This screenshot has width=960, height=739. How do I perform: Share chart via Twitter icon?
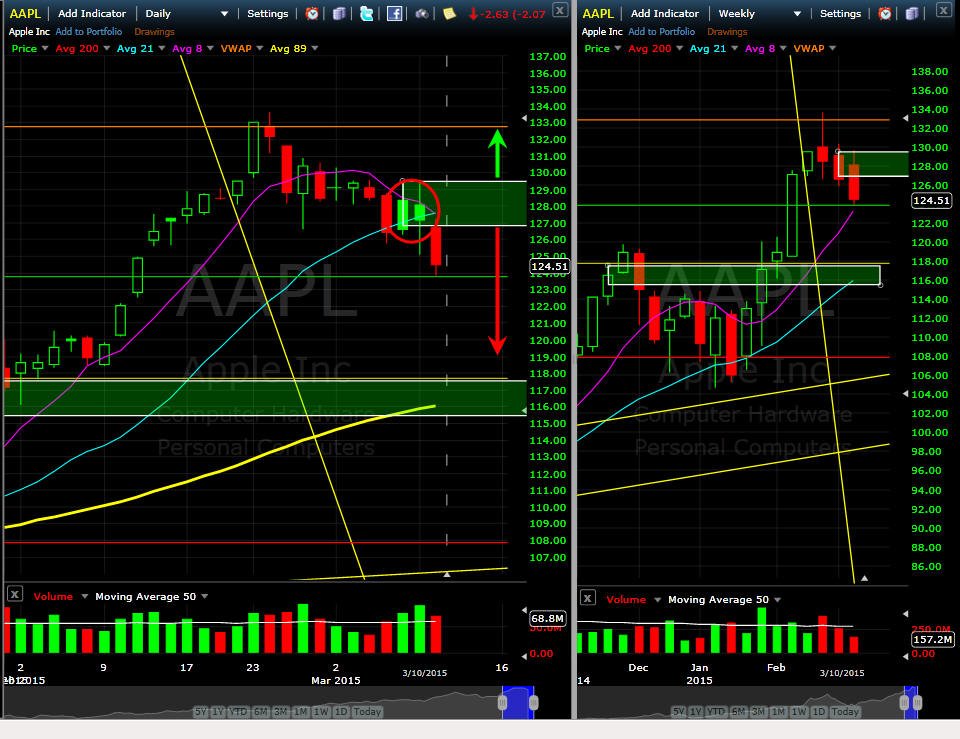(367, 13)
